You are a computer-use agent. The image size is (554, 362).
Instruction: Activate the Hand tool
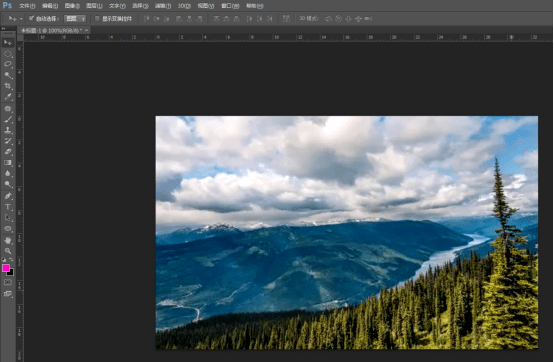[x=8, y=240]
